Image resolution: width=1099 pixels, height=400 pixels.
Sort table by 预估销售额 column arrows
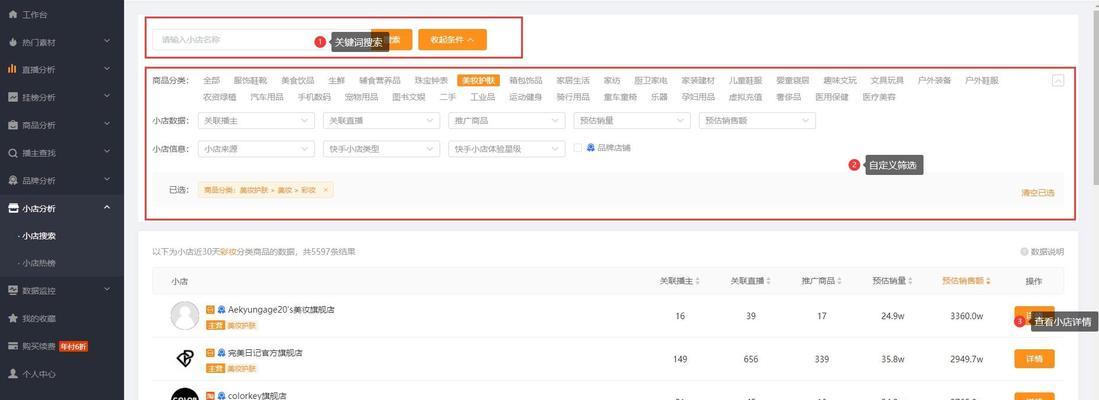[x=988, y=281]
